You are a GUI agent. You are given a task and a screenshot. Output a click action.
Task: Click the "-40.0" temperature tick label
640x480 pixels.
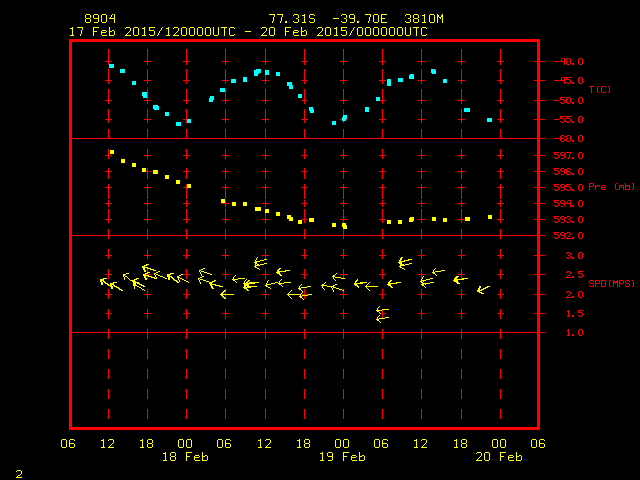(x=568, y=62)
